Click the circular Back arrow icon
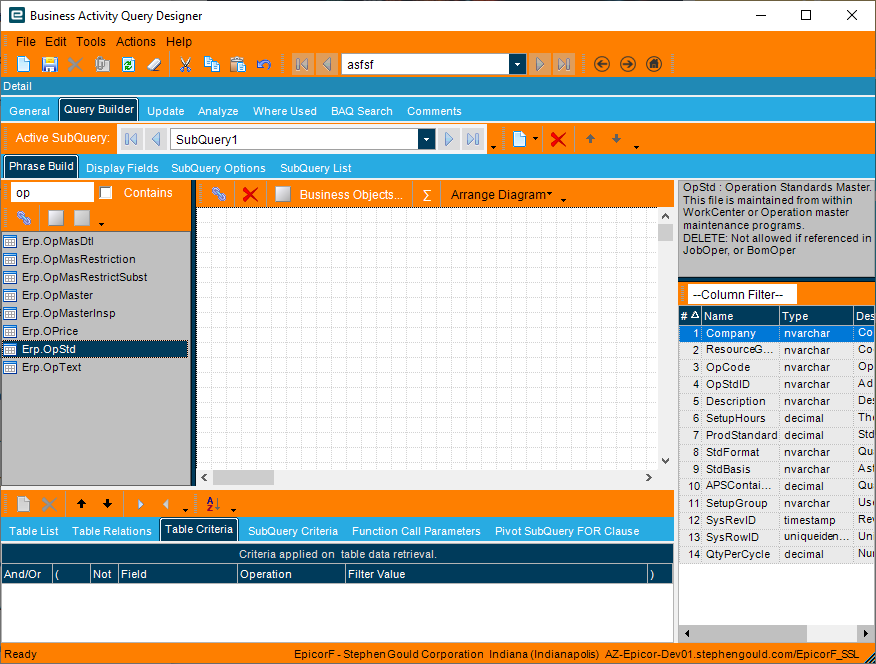This screenshot has width=876, height=664. point(602,64)
